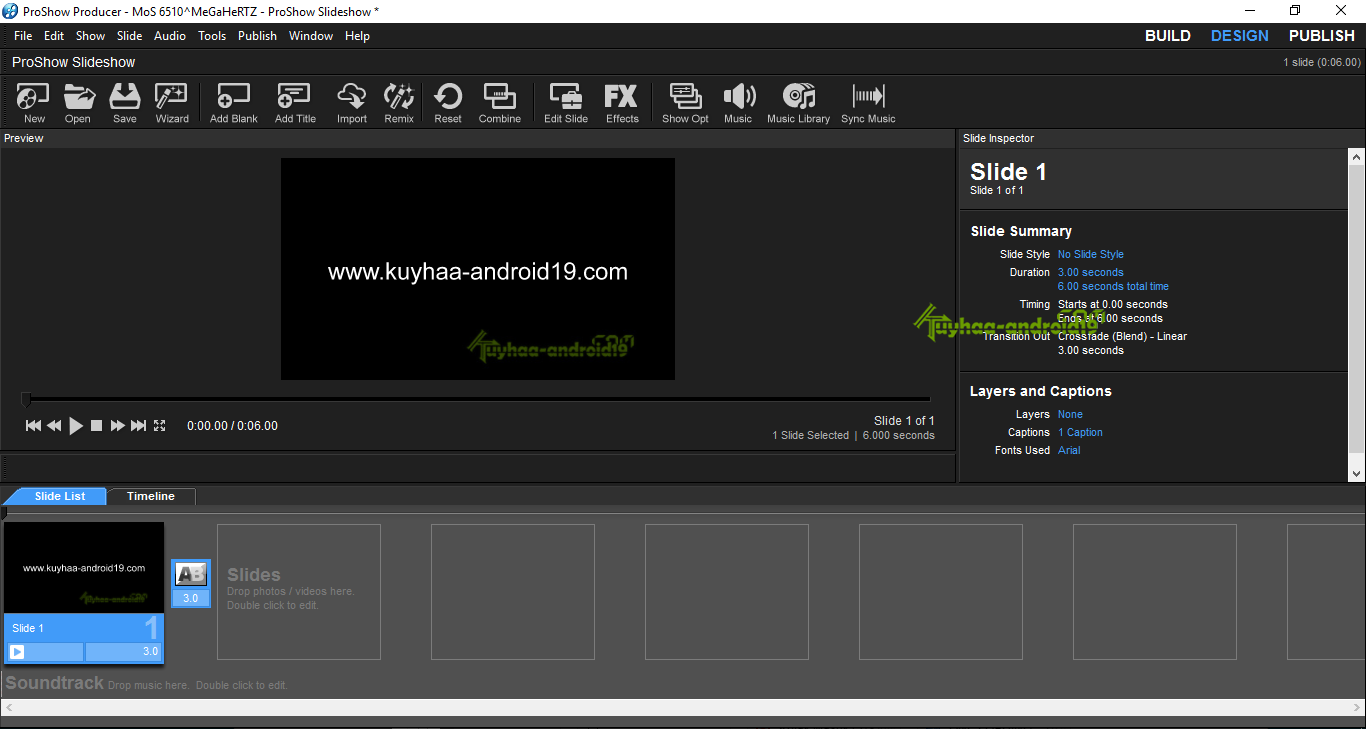Image resolution: width=1366 pixels, height=729 pixels.
Task: Toggle full screen preview
Action: [x=159, y=426]
